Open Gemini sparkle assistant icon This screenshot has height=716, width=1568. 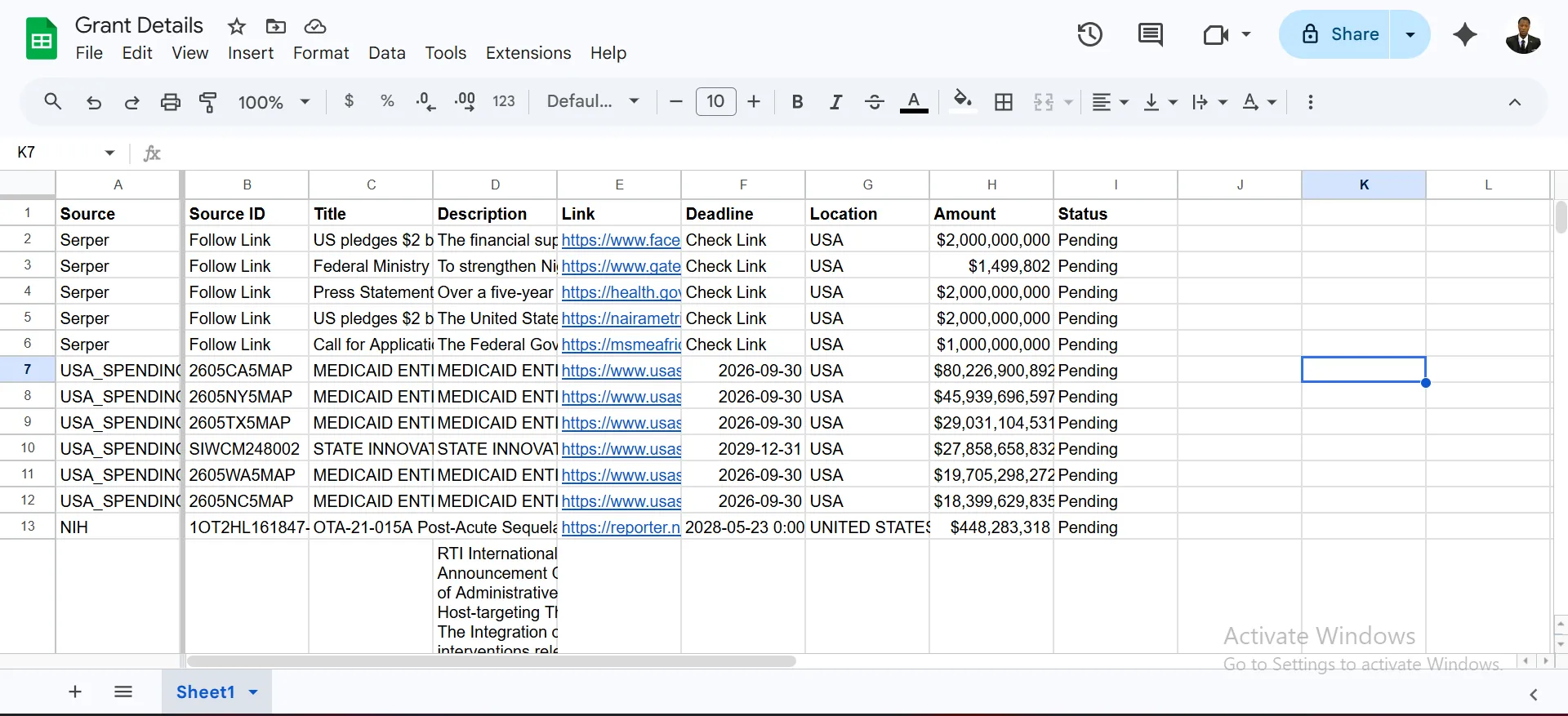point(1465,34)
